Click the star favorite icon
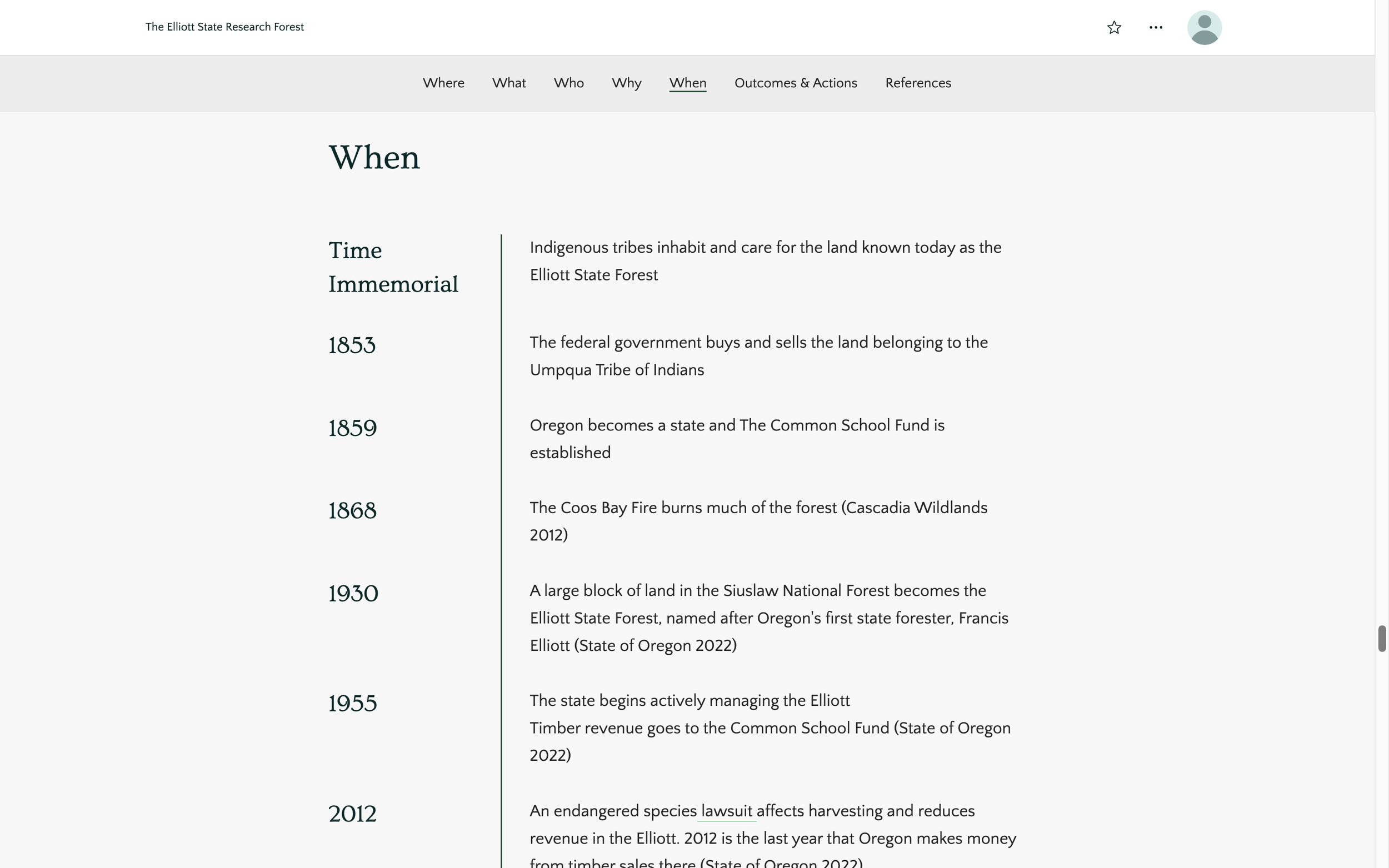Screen dimensions: 1389x868 point(1113,28)
